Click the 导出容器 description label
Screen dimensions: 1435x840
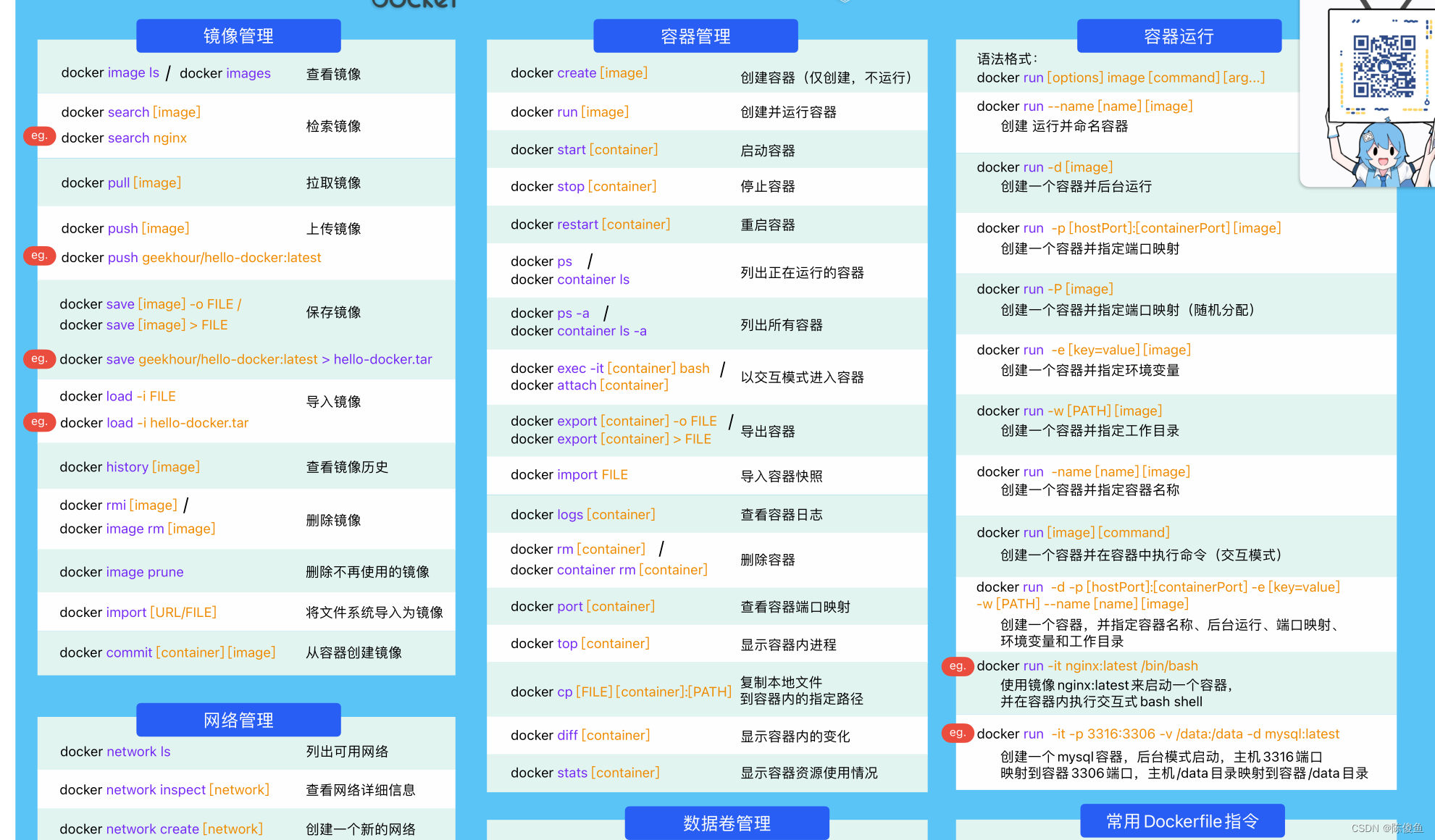[768, 432]
